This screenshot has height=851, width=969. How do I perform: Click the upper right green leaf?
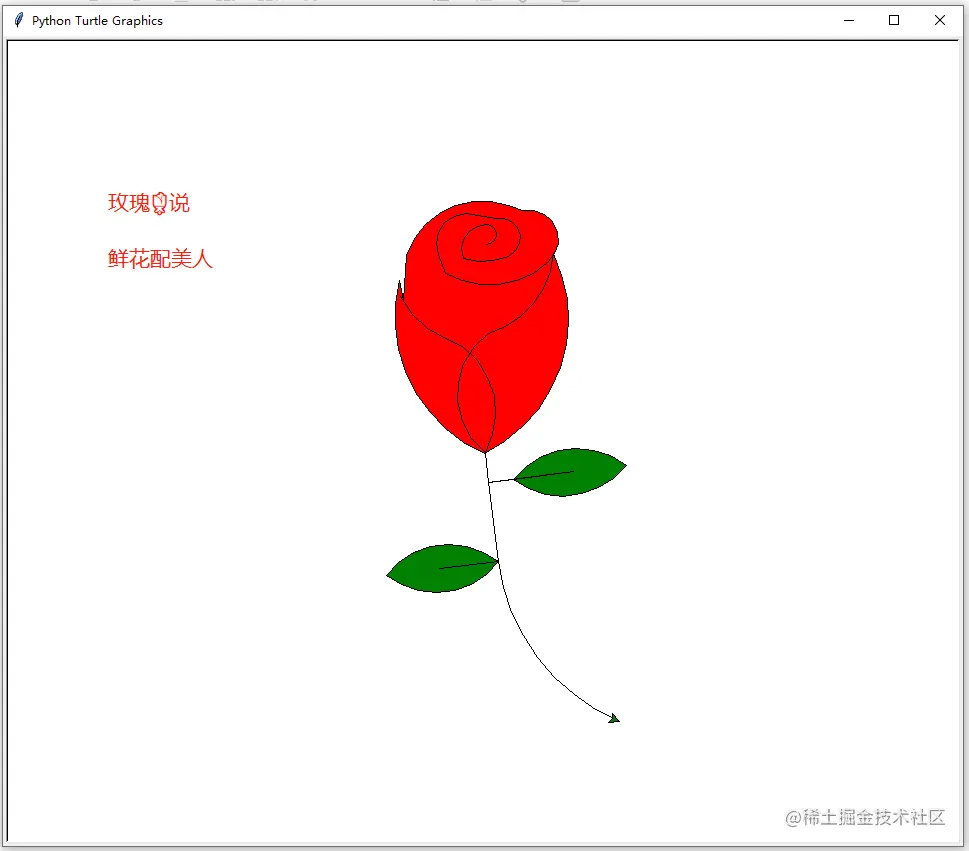point(570,472)
